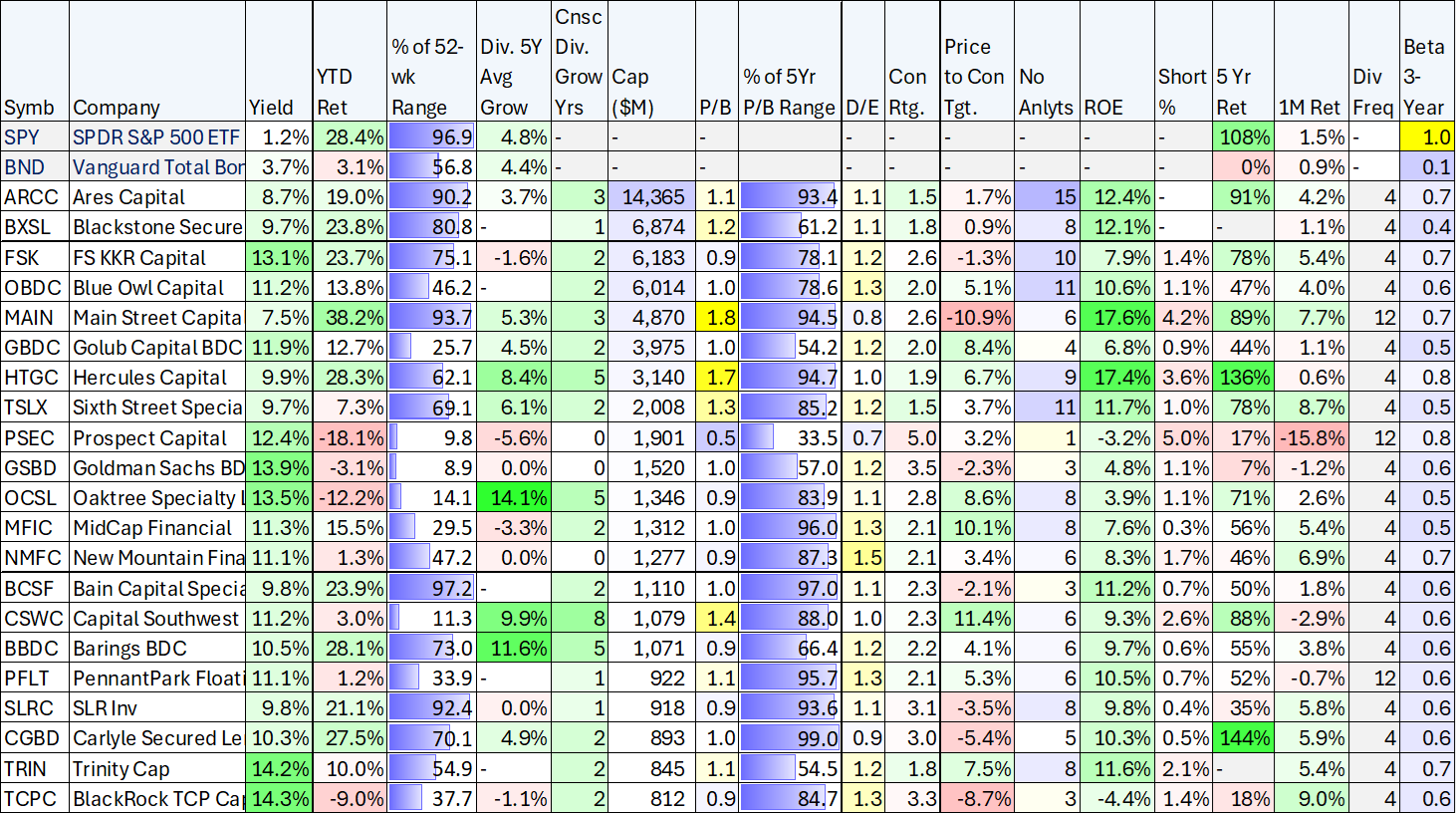The width and height of the screenshot is (1456, 814).
Task: Select the SPY symbol cell
Action: pyautogui.click(x=35, y=136)
